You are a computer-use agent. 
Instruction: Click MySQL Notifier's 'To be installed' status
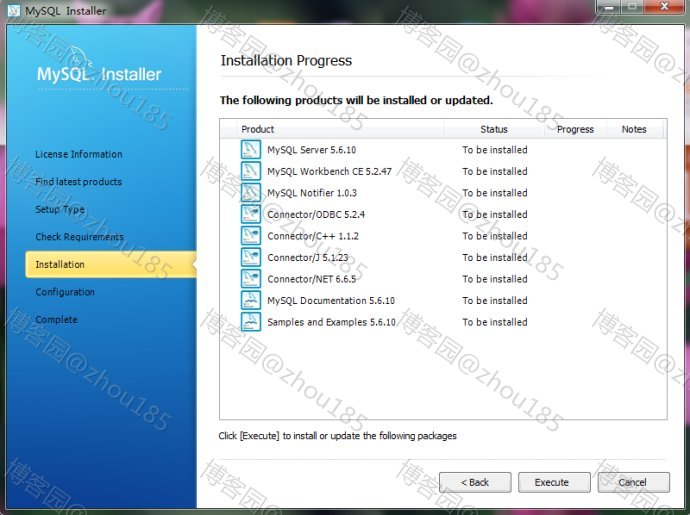[x=495, y=193]
